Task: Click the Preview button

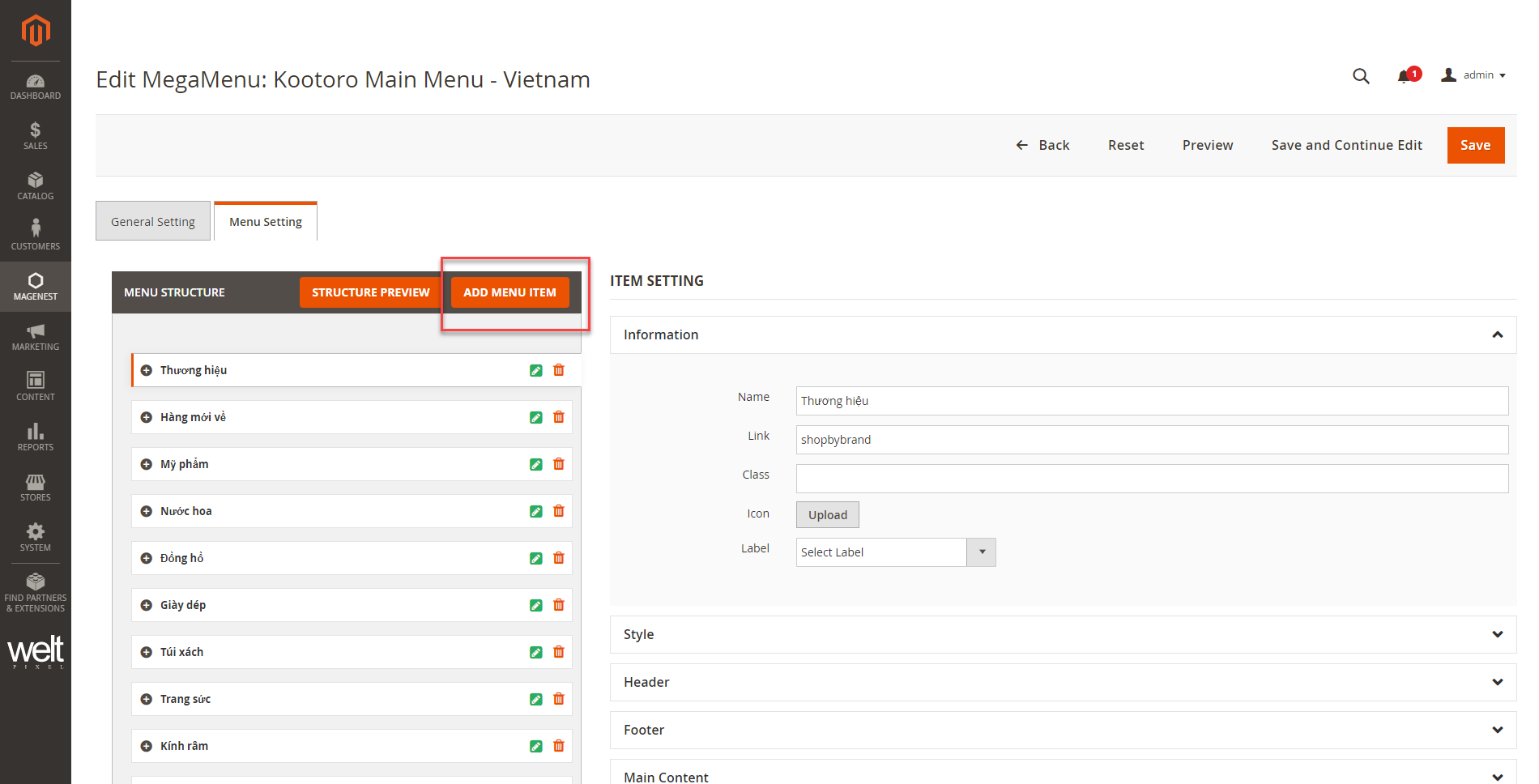Action: [x=1208, y=145]
